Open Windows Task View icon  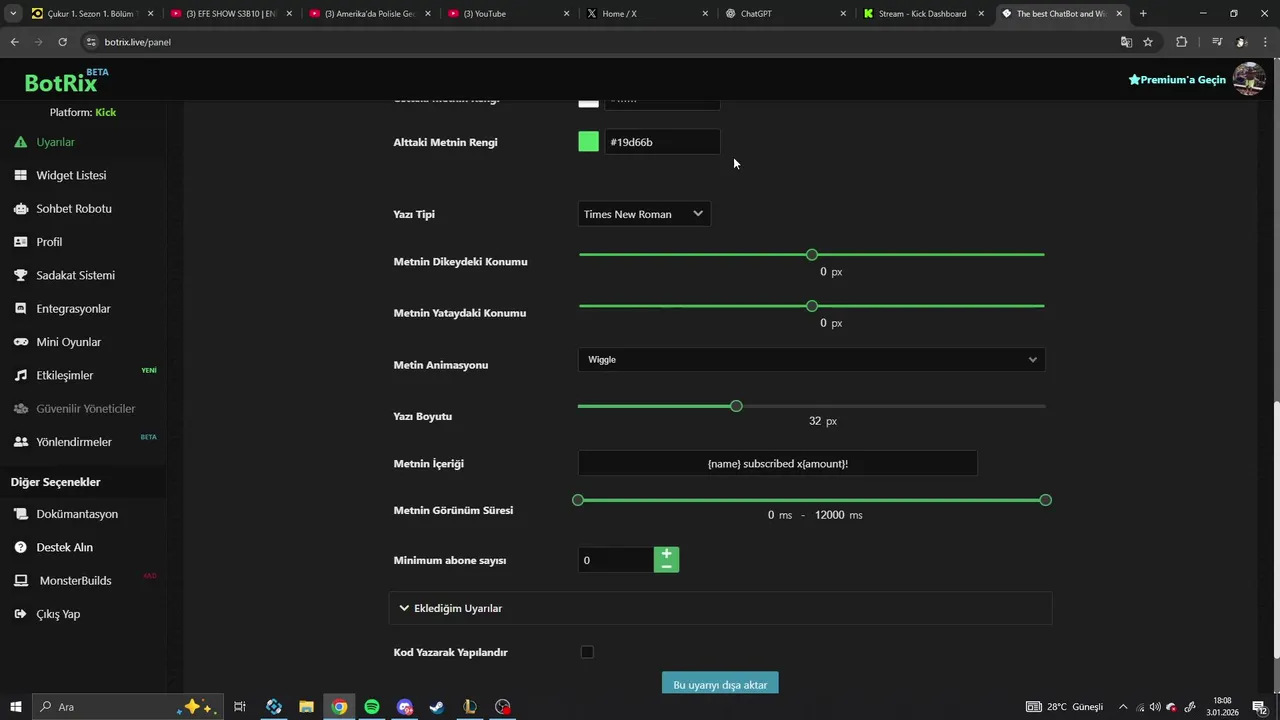pyautogui.click(x=240, y=707)
